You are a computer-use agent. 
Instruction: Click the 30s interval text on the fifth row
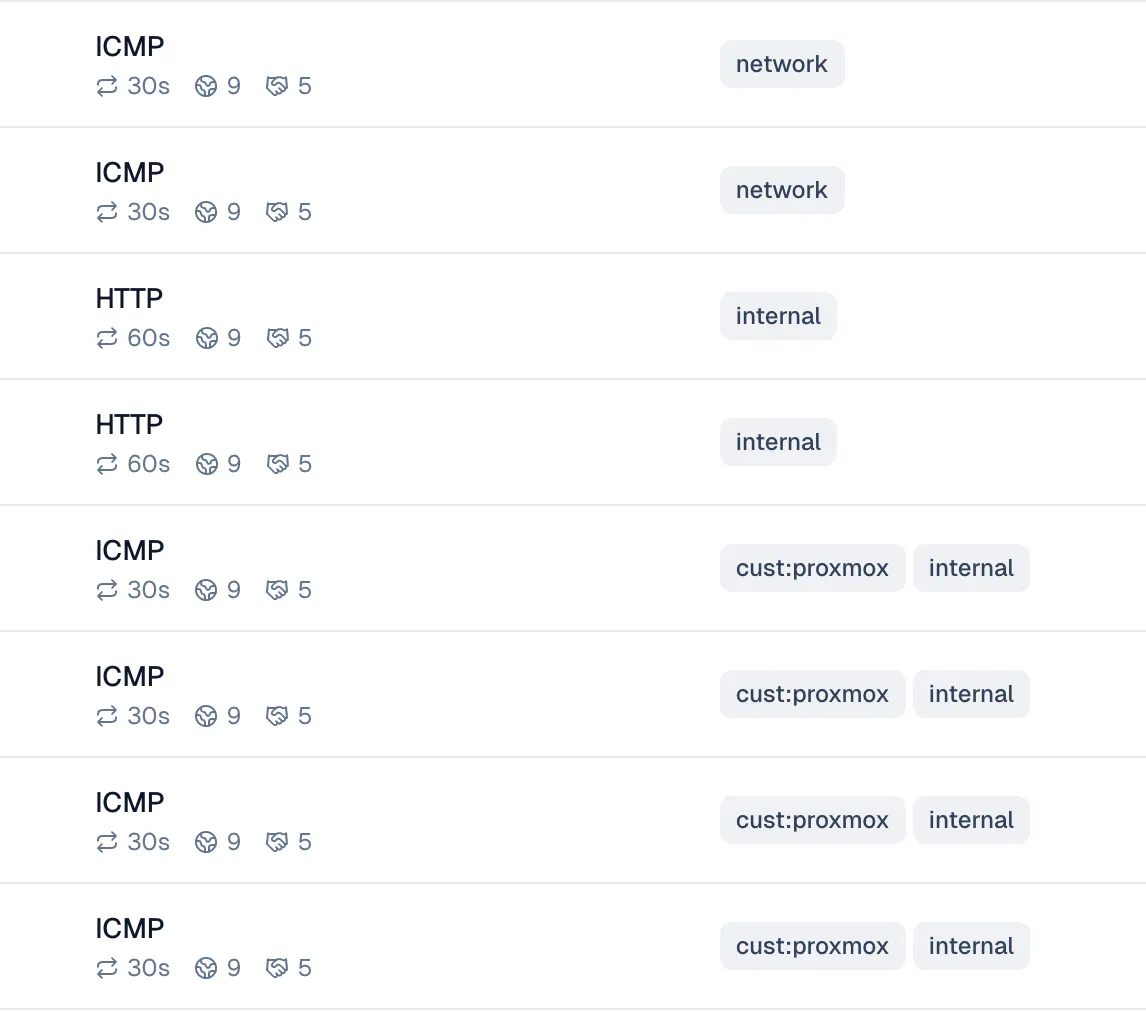coord(148,590)
